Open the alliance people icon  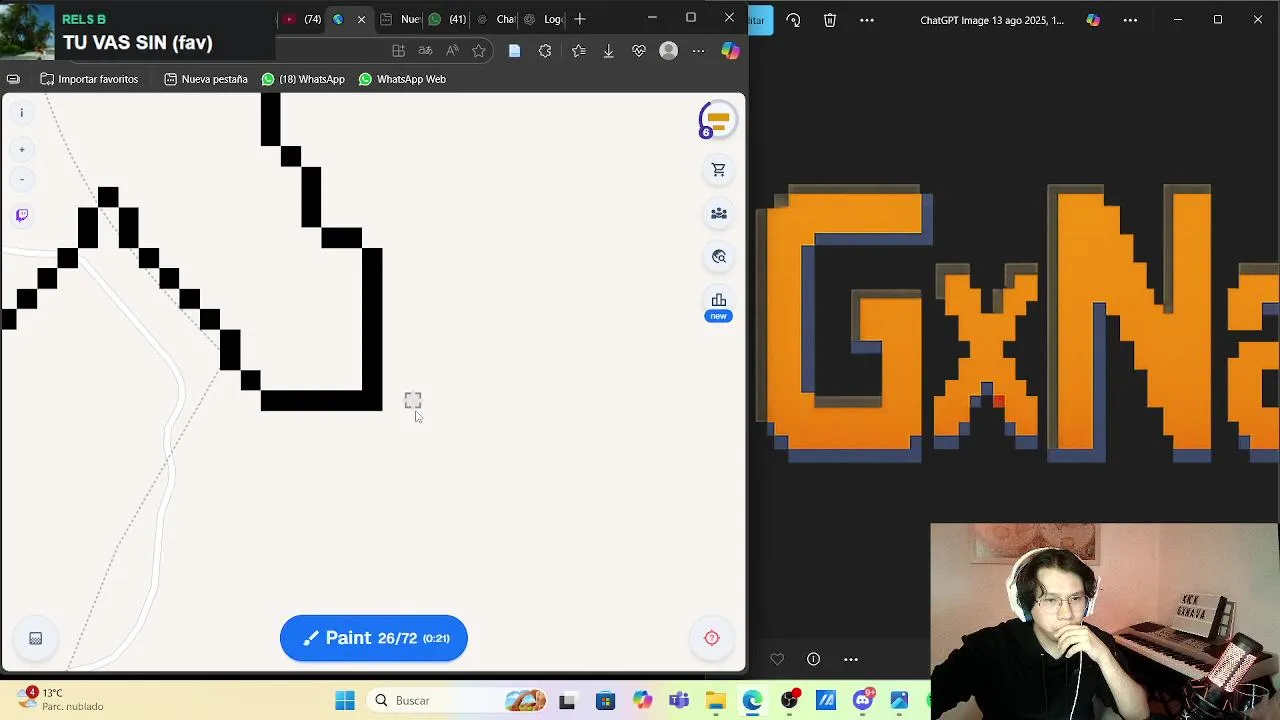(718, 213)
